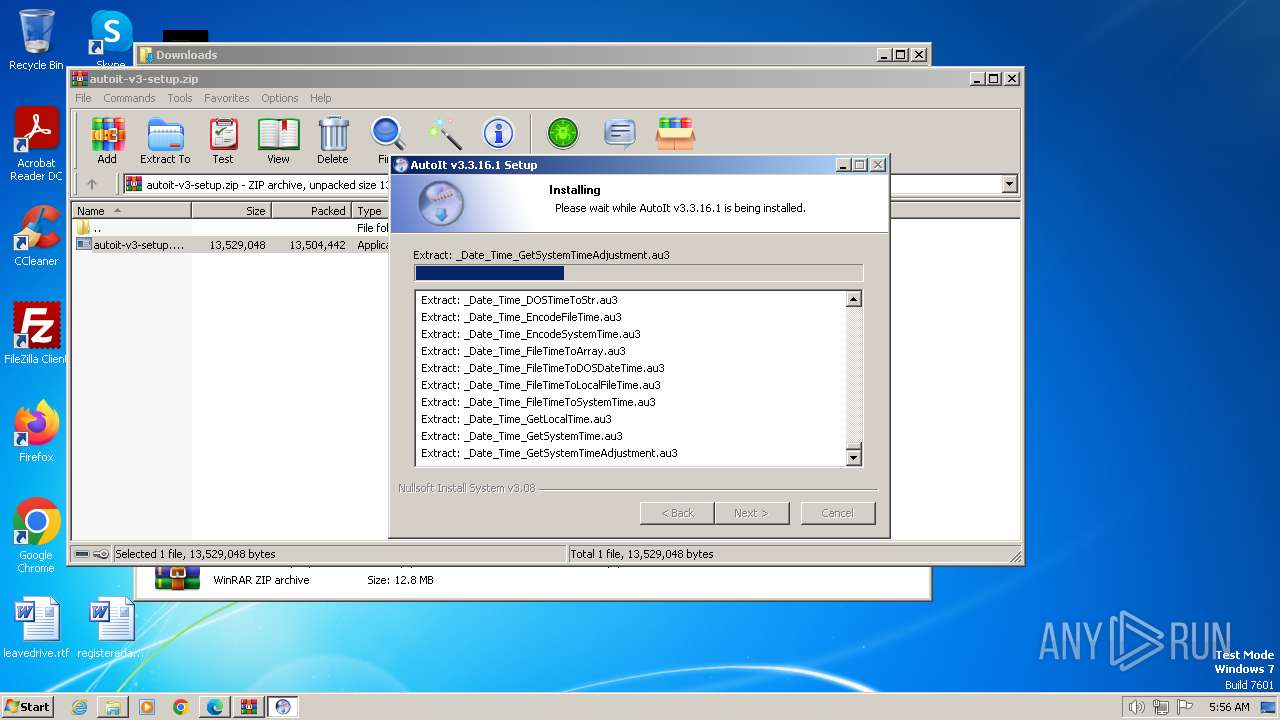Click the WinRAR taskbar icon

coord(248,707)
